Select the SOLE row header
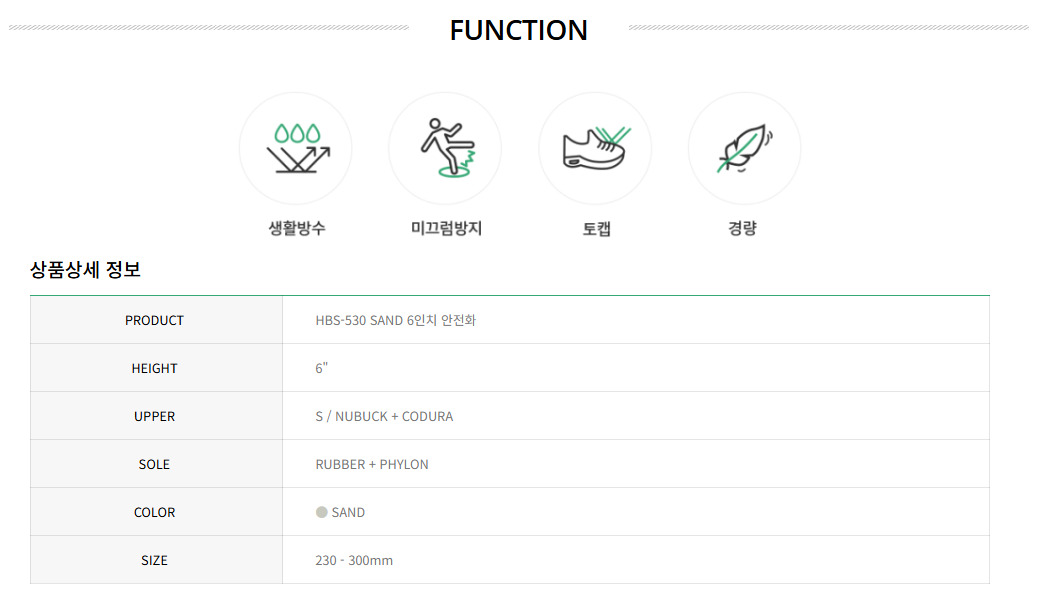Screen dimensions: 1037x594 click(x=156, y=464)
